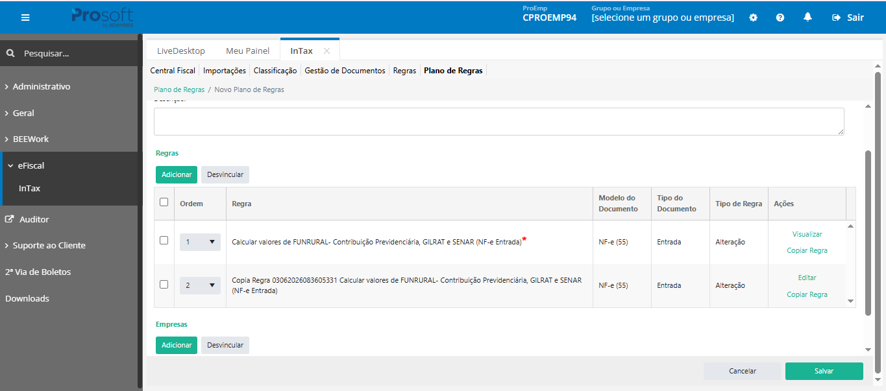
Task: Click the Salvar button
Action: (x=824, y=371)
